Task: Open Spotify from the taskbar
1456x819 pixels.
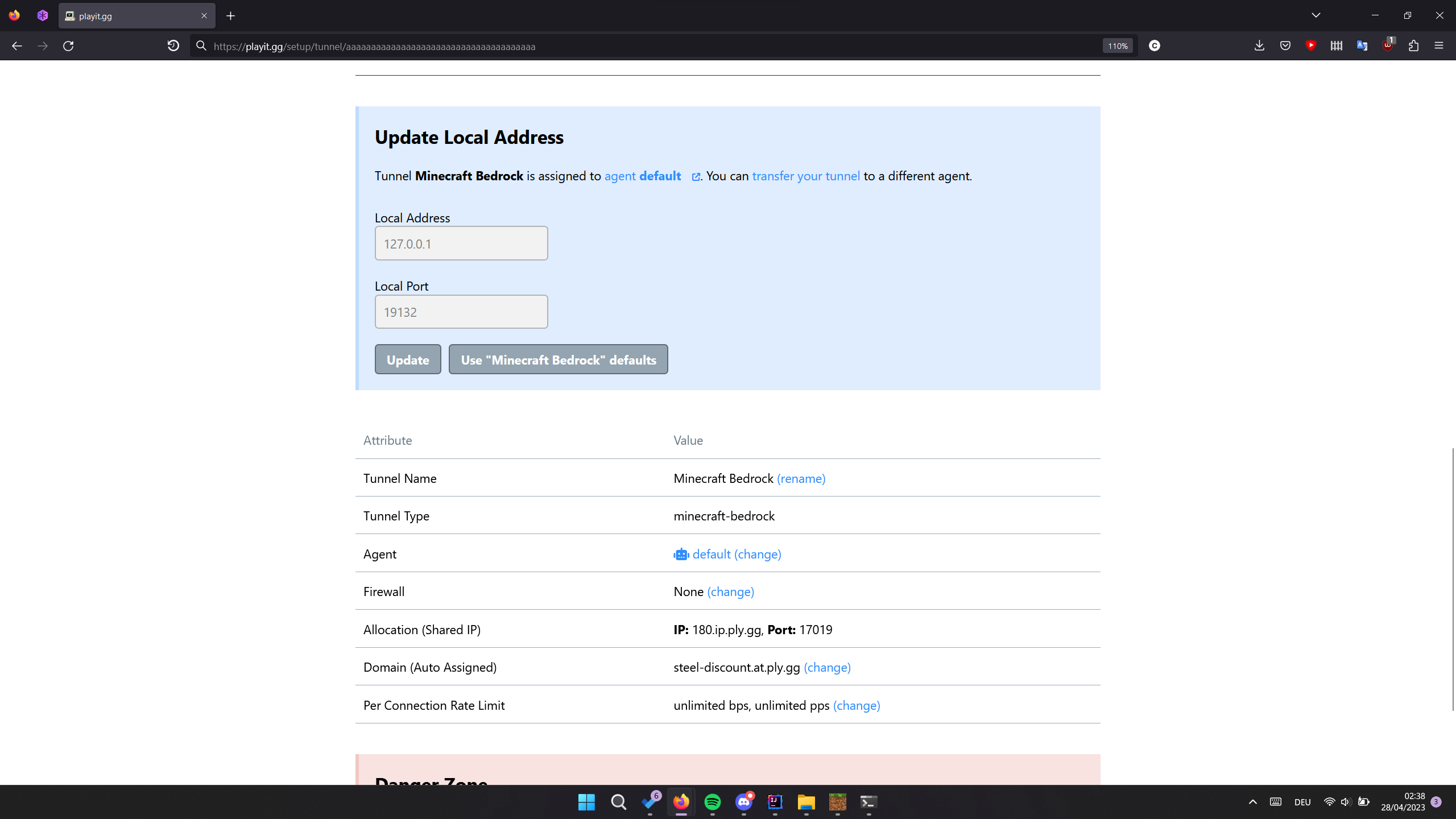Action: tap(712, 802)
